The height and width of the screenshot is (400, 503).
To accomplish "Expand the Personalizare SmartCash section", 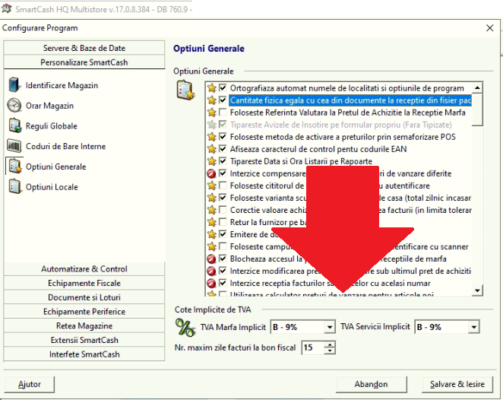I will 84,62.
